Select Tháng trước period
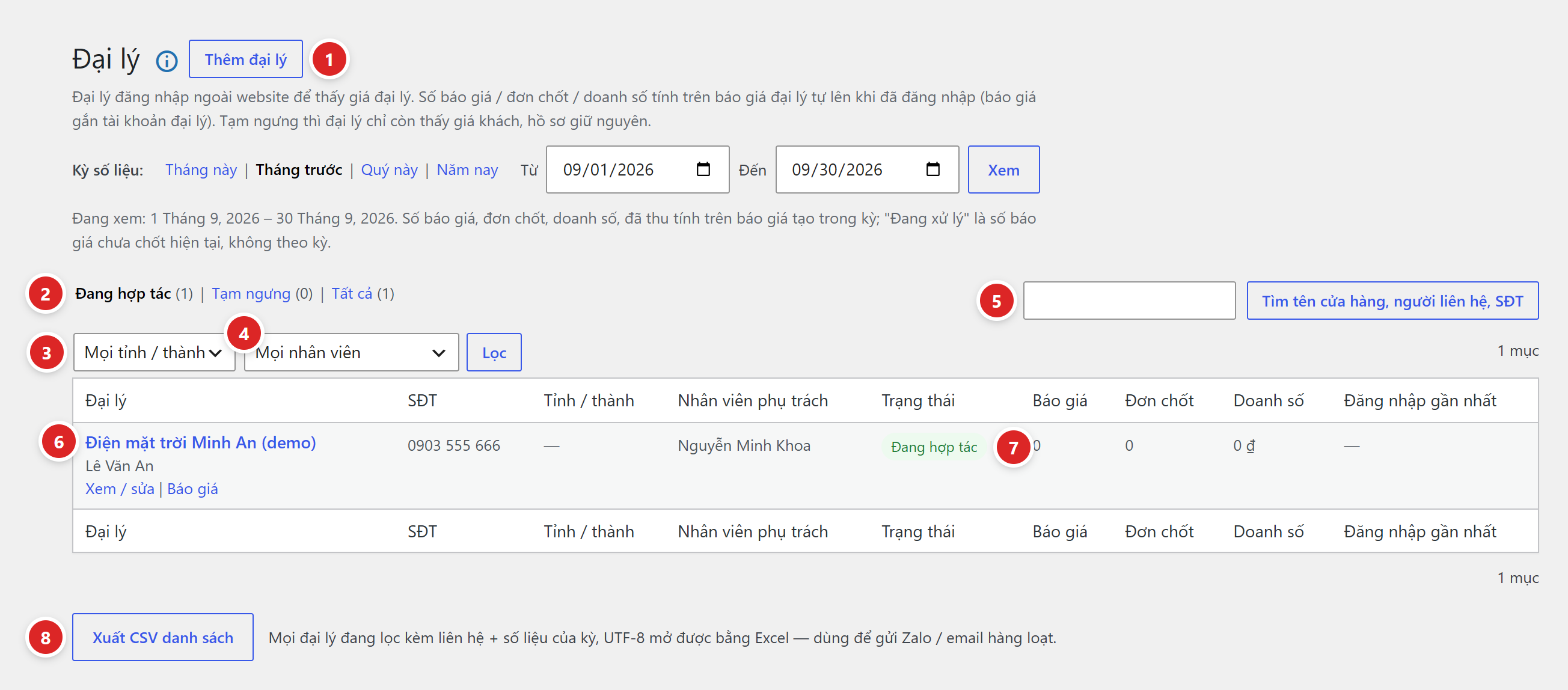 tap(299, 169)
